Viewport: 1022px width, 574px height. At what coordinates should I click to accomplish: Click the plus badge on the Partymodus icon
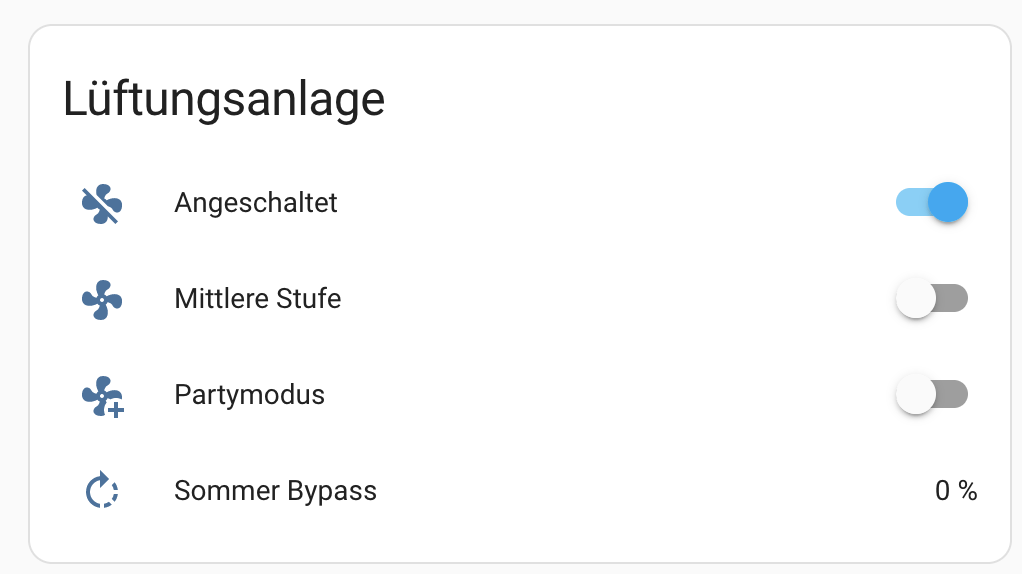(116, 408)
